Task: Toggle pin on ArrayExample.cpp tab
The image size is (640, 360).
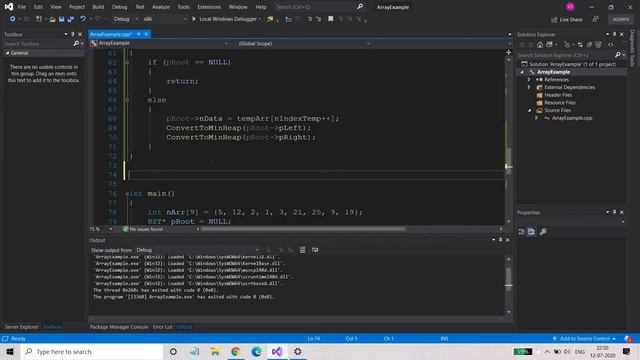Action: tap(139, 34)
